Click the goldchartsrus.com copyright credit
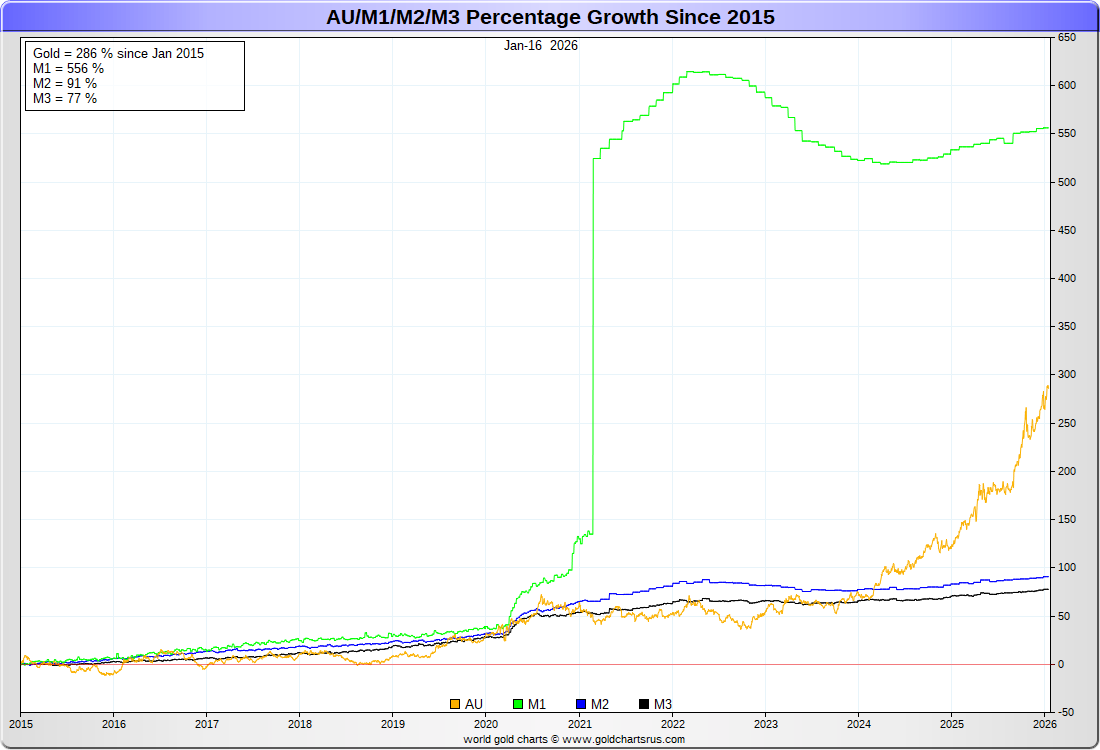This screenshot has width=1100, height=750. 574,739
